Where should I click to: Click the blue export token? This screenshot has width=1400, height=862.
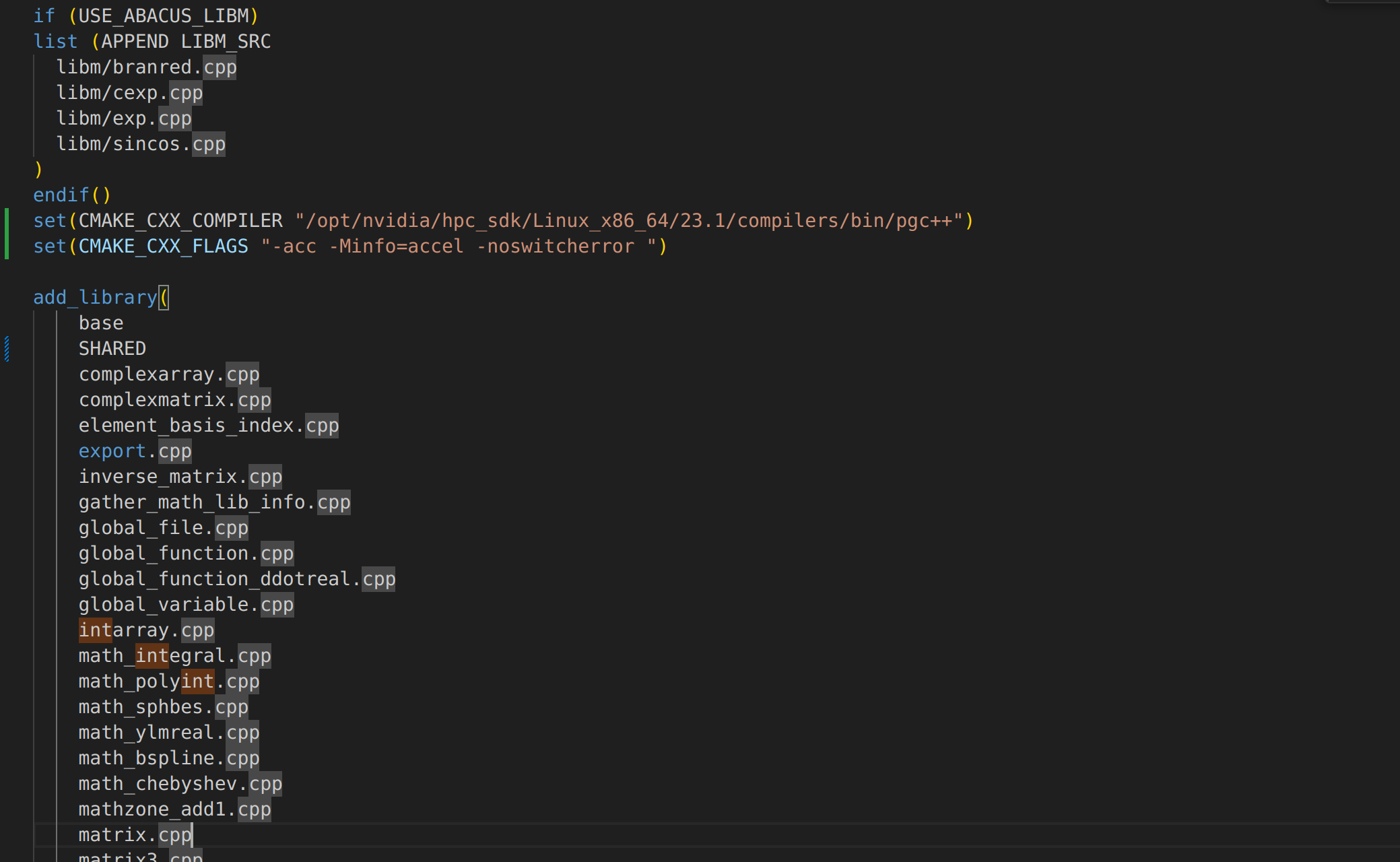pyautogui.click(x=112, y=451)
